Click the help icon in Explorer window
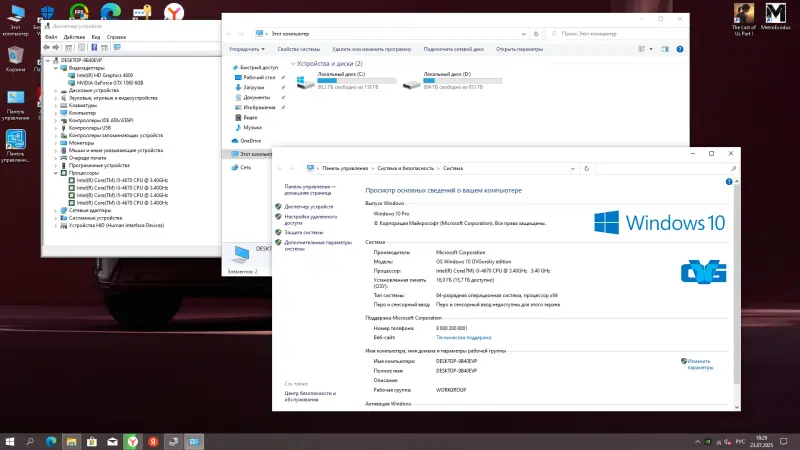 [x=680, y=49]
